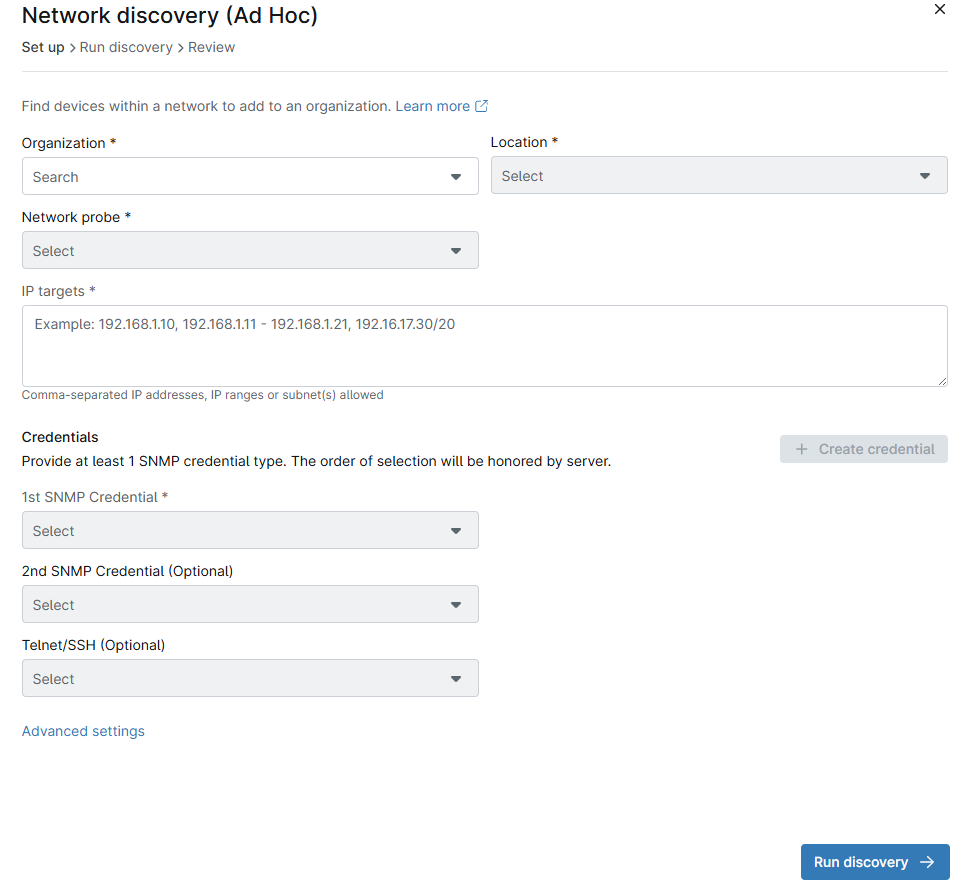Click the Network probe caret icon
Image resolution: width=972 pixels, height=888 pixels.
coord(456,251)
